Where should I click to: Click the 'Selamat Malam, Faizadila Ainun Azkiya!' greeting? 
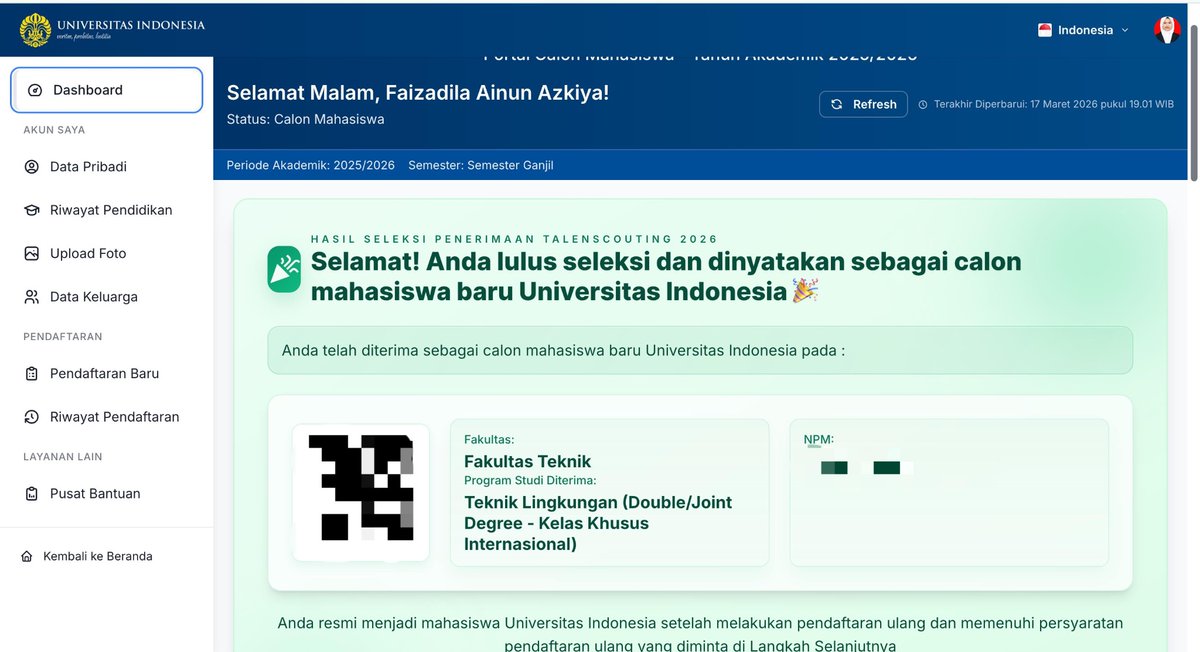(x=418, y=93)
